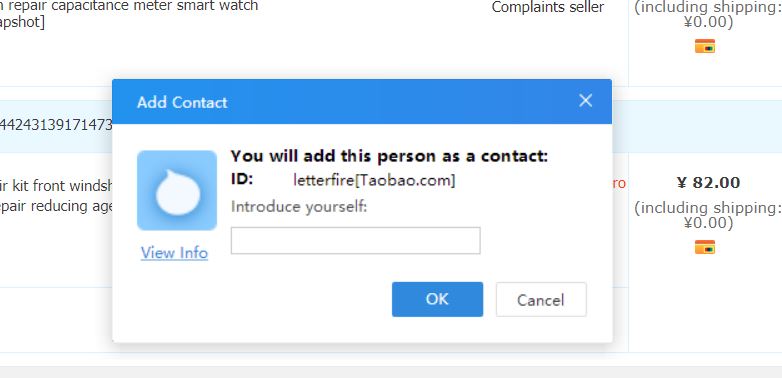Click the payment card icon in Complaints seller row
Screen dimensions: 782x378
pyautogui.click(x=705, y=46)
